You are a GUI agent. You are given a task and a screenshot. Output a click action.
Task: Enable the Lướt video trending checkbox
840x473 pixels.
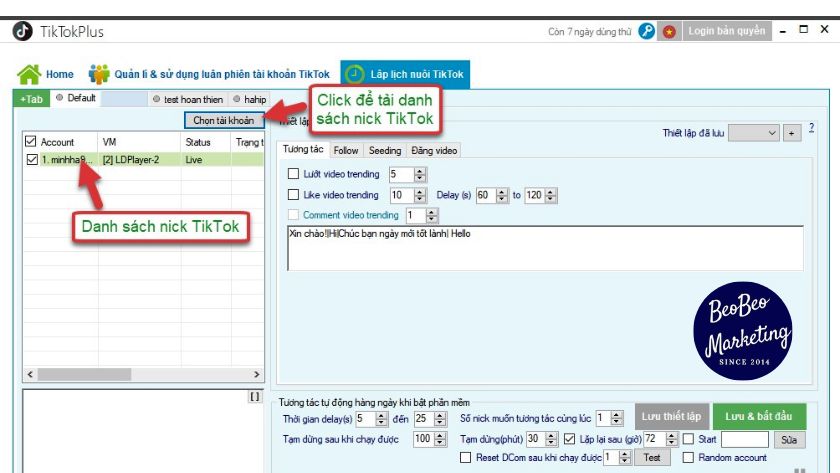coord(293,174)
